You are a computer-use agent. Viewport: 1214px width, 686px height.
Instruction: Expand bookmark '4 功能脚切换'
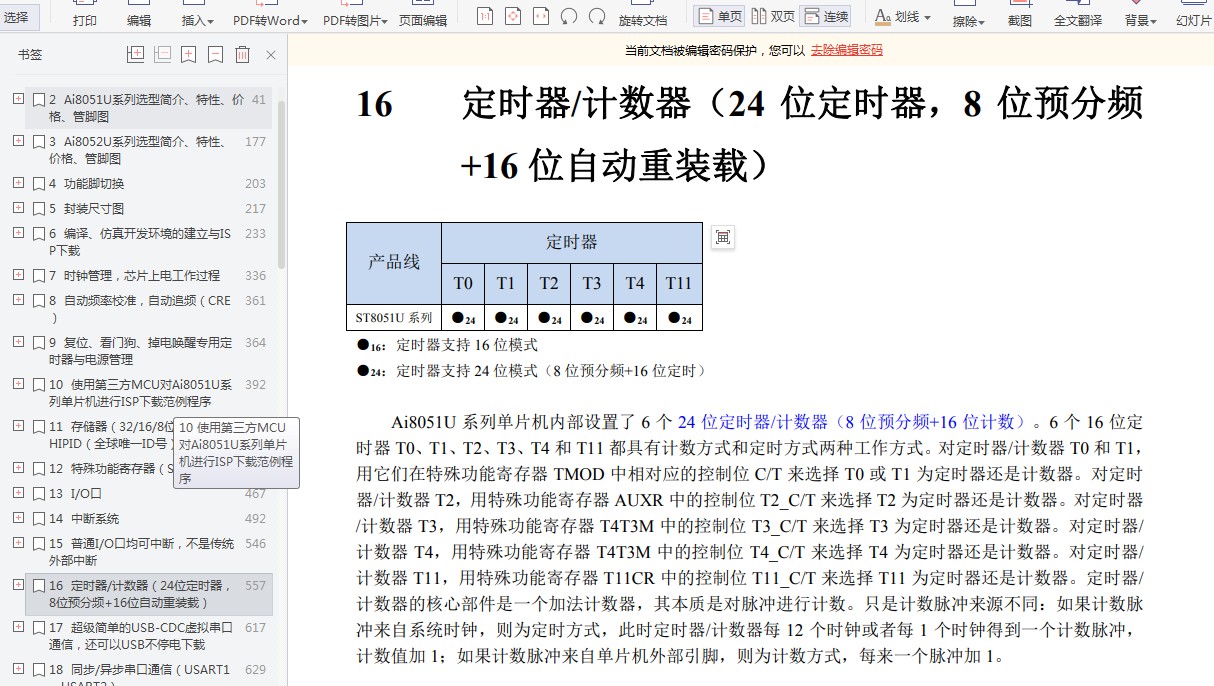[18, 183]
